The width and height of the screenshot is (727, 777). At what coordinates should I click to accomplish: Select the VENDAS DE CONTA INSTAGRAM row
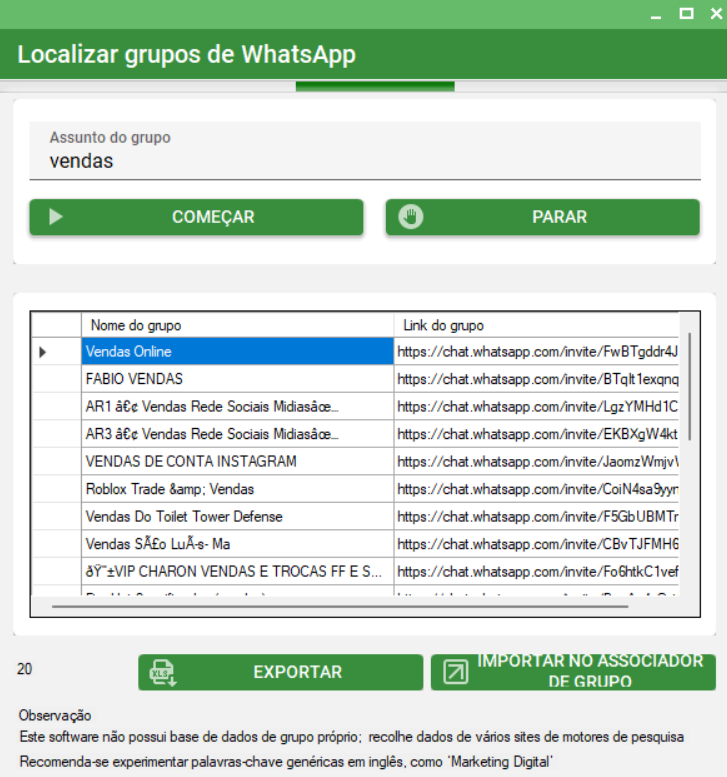tap(237, 462)
